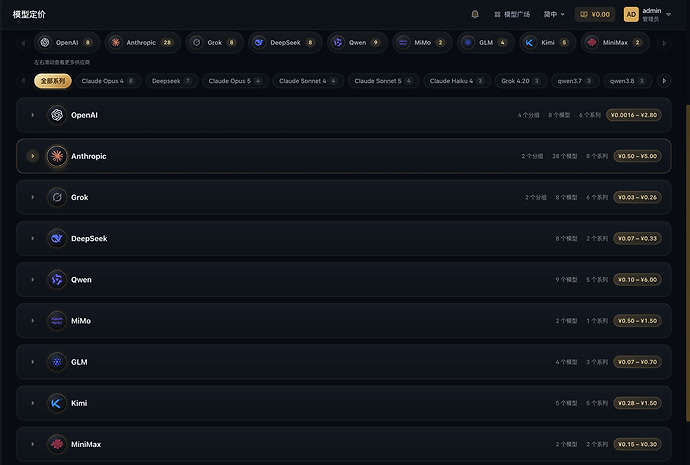Click the wallet icon beside ¥0.00
This screenshot has height=465, width=690.
click(584, 15)
